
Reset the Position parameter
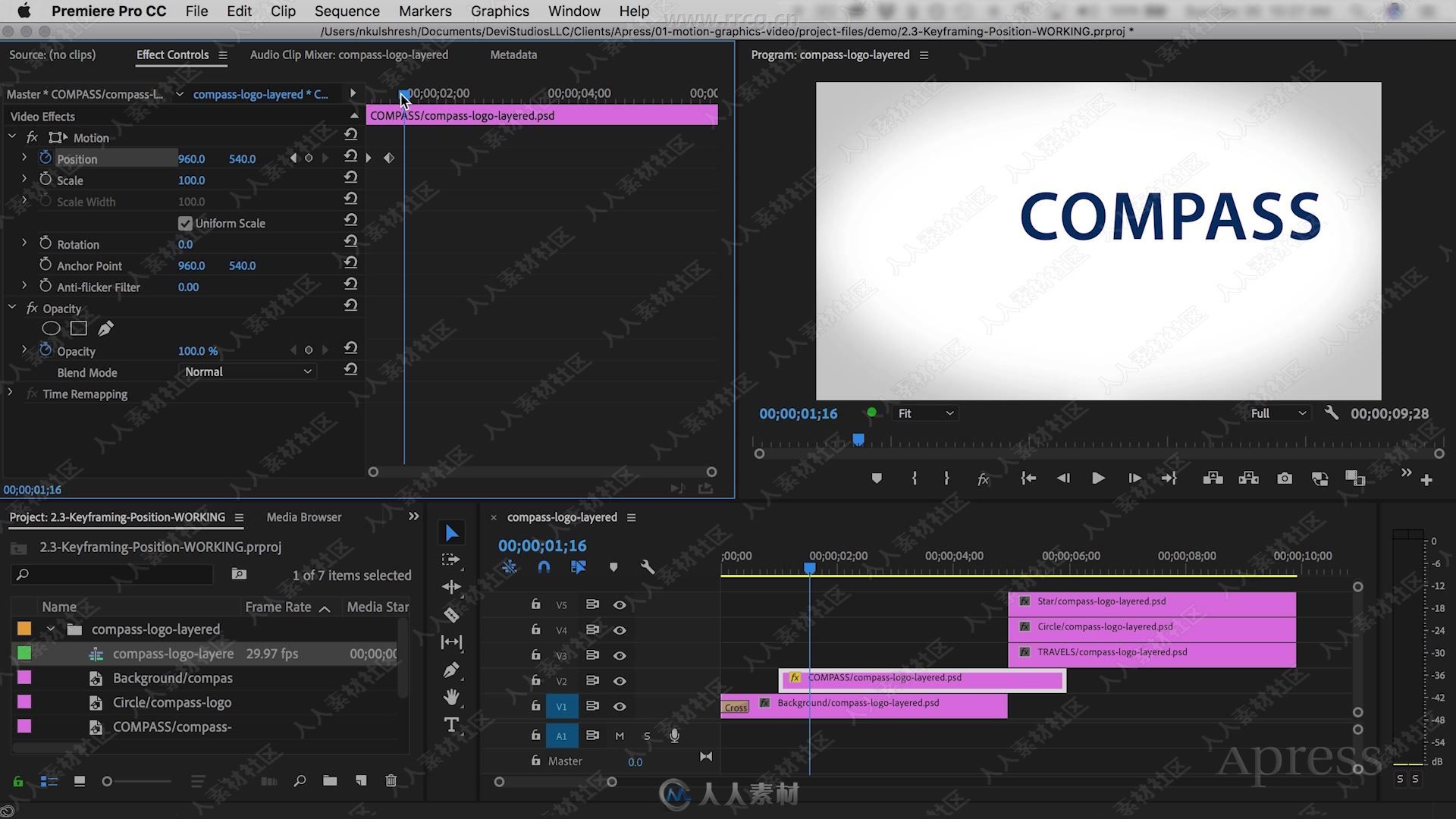(x=350, y=156)
